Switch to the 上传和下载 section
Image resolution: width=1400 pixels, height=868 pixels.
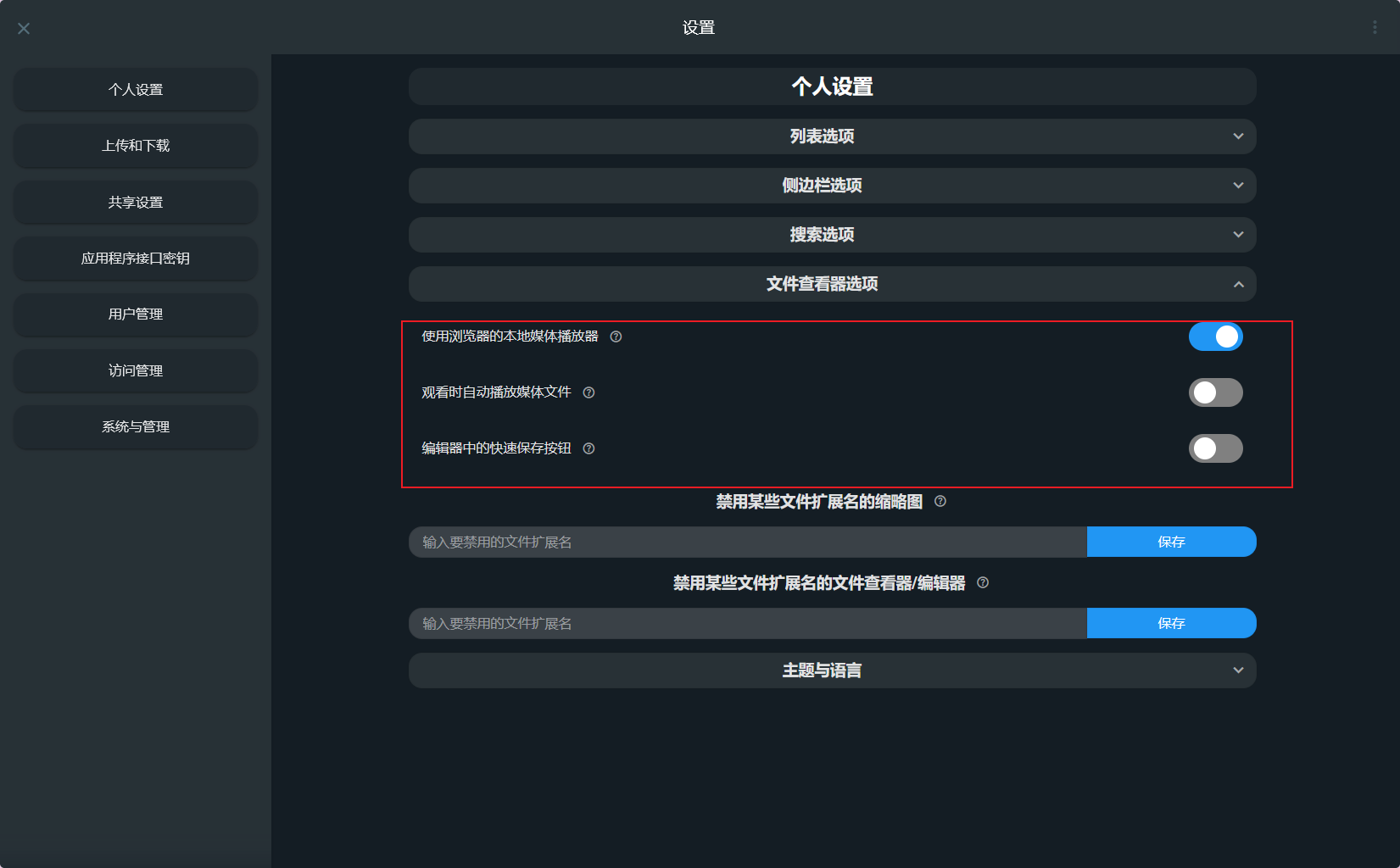(x=135, y=146)
